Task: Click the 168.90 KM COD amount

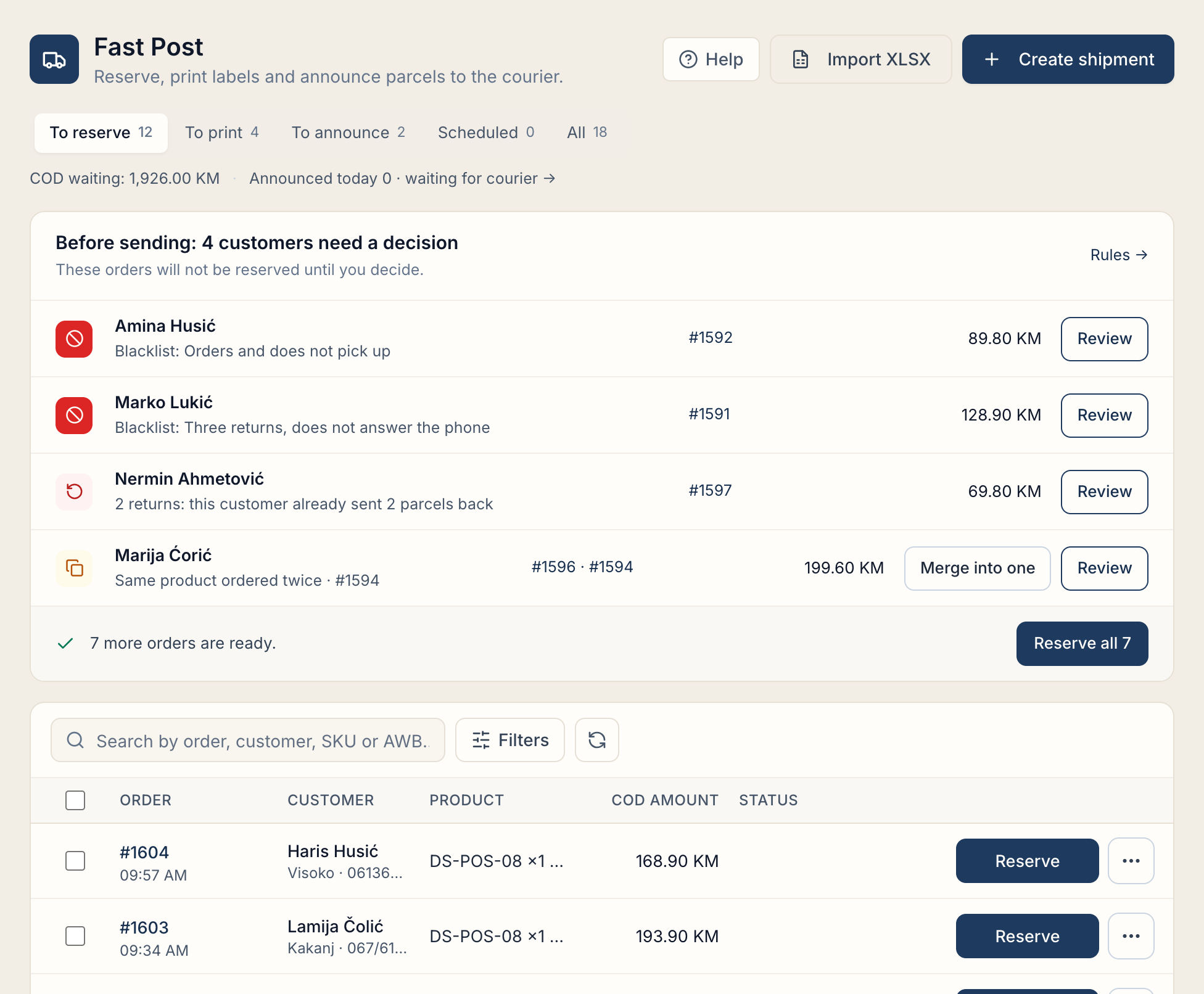Action: click(677, 861)
